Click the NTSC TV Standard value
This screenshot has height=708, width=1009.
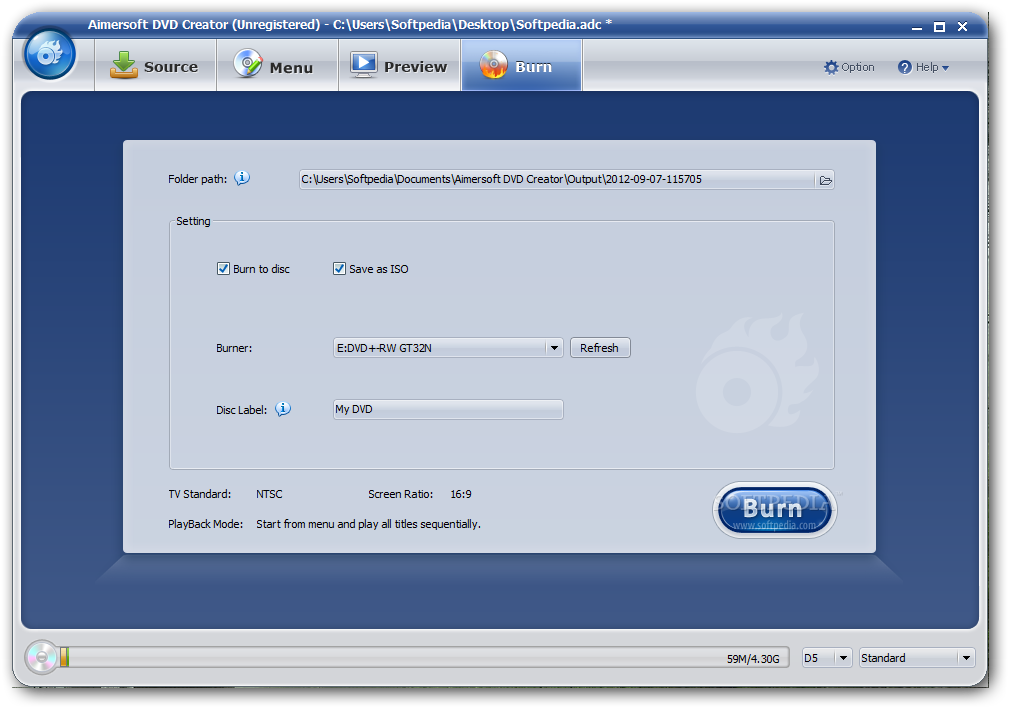coord(269,494)
